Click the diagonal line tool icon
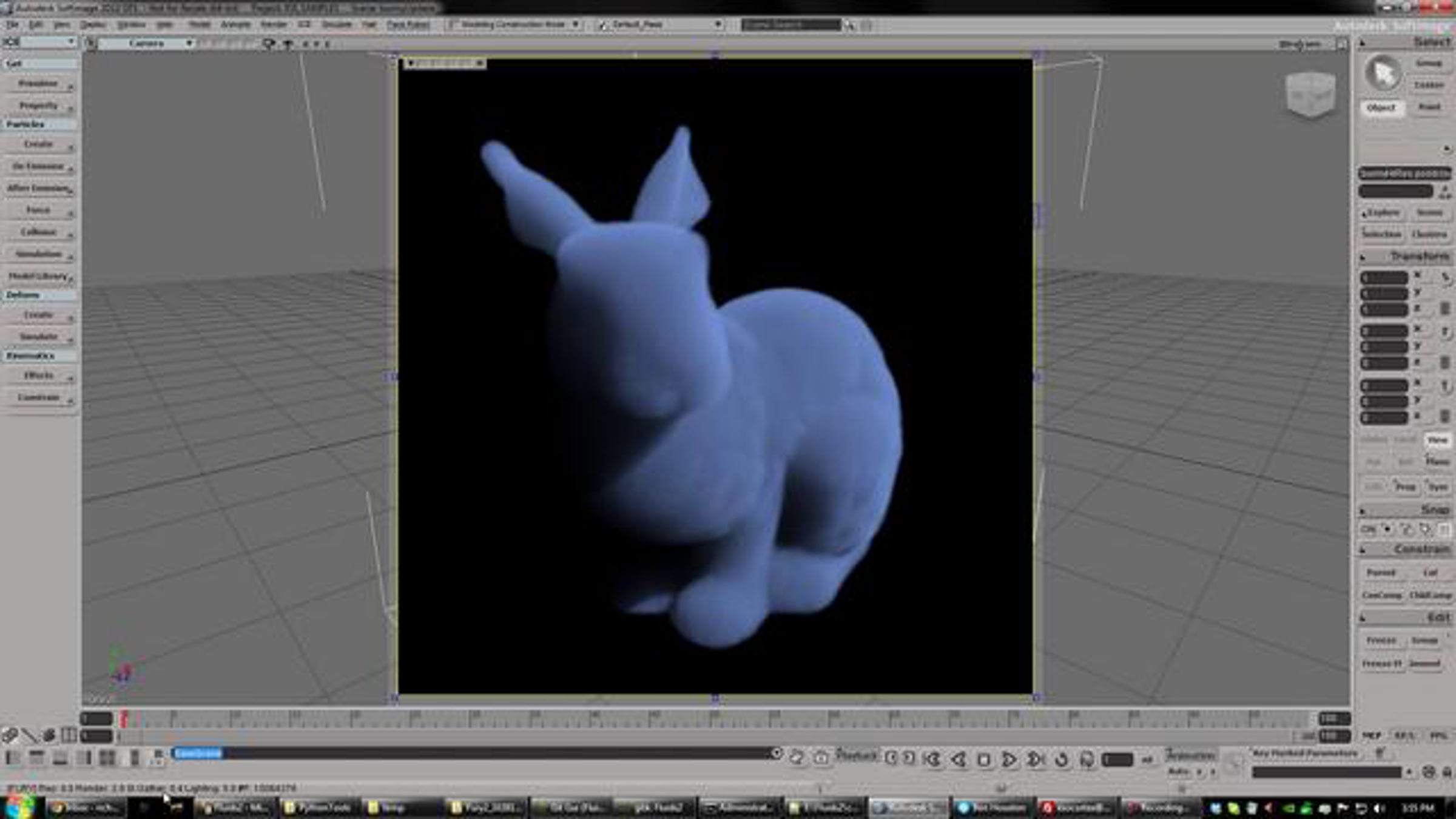The width and height of the screenshot is (1456, 819). [x=29, y=735]
